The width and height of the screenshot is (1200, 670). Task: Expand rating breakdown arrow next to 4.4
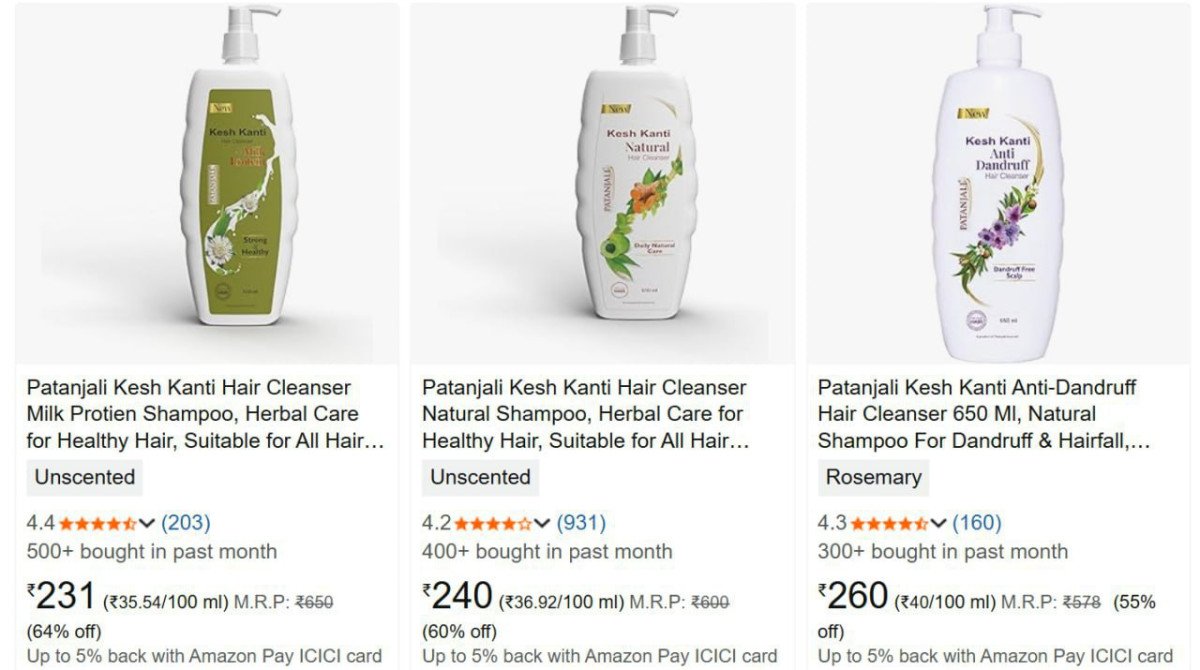(x=147, y=523)
